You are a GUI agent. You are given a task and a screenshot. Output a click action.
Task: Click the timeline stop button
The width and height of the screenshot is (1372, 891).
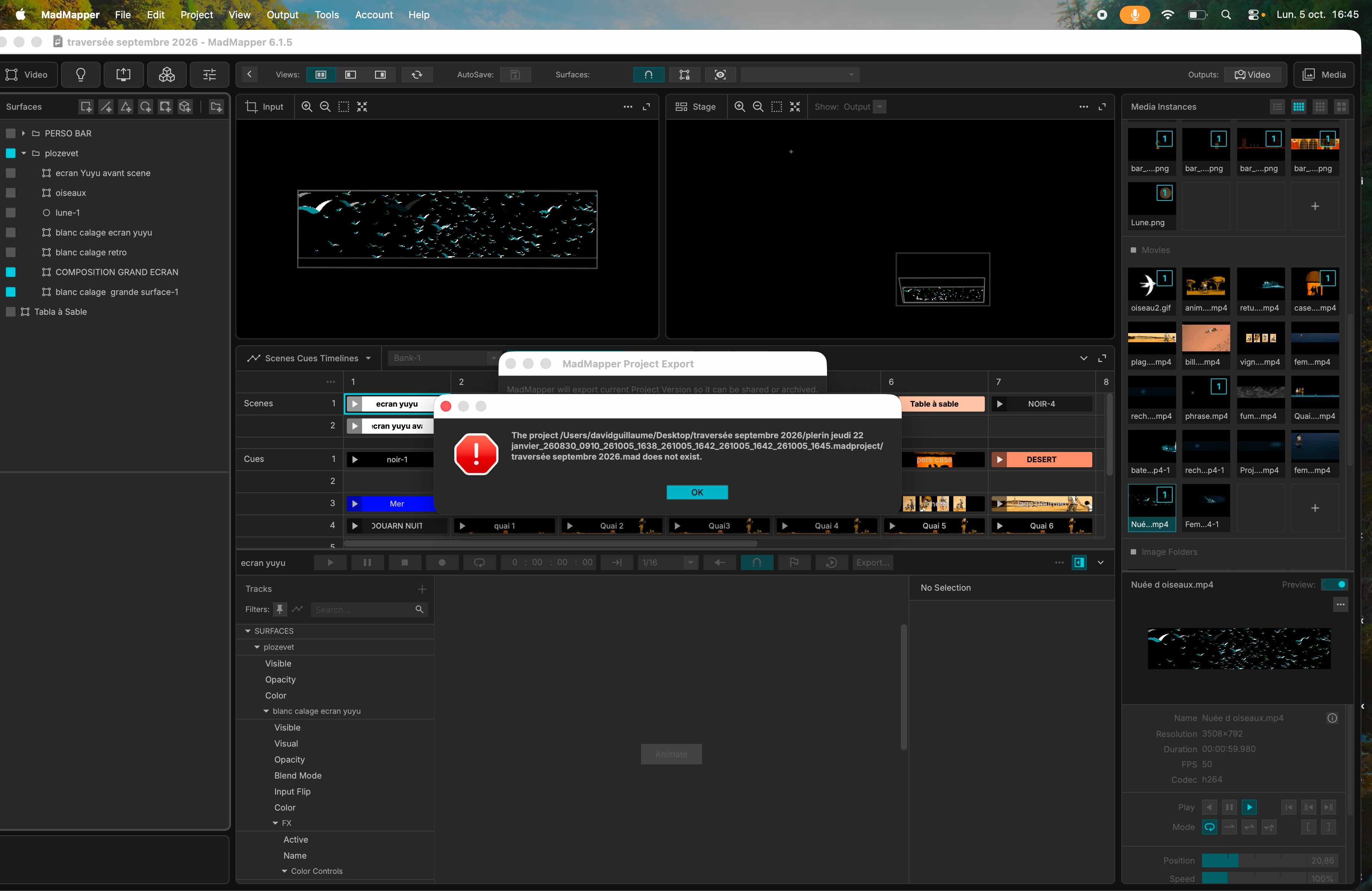405,562
